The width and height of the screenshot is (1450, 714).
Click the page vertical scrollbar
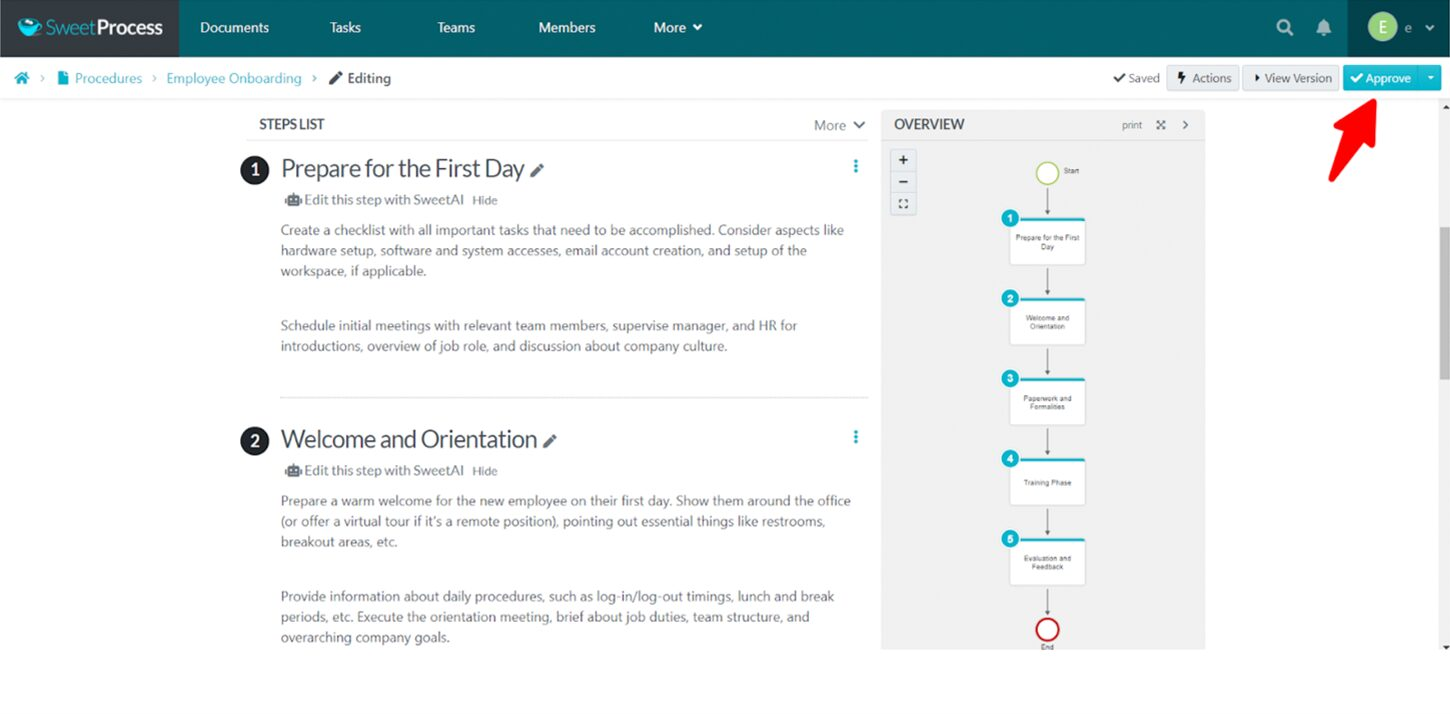[x=1444, y=303]
